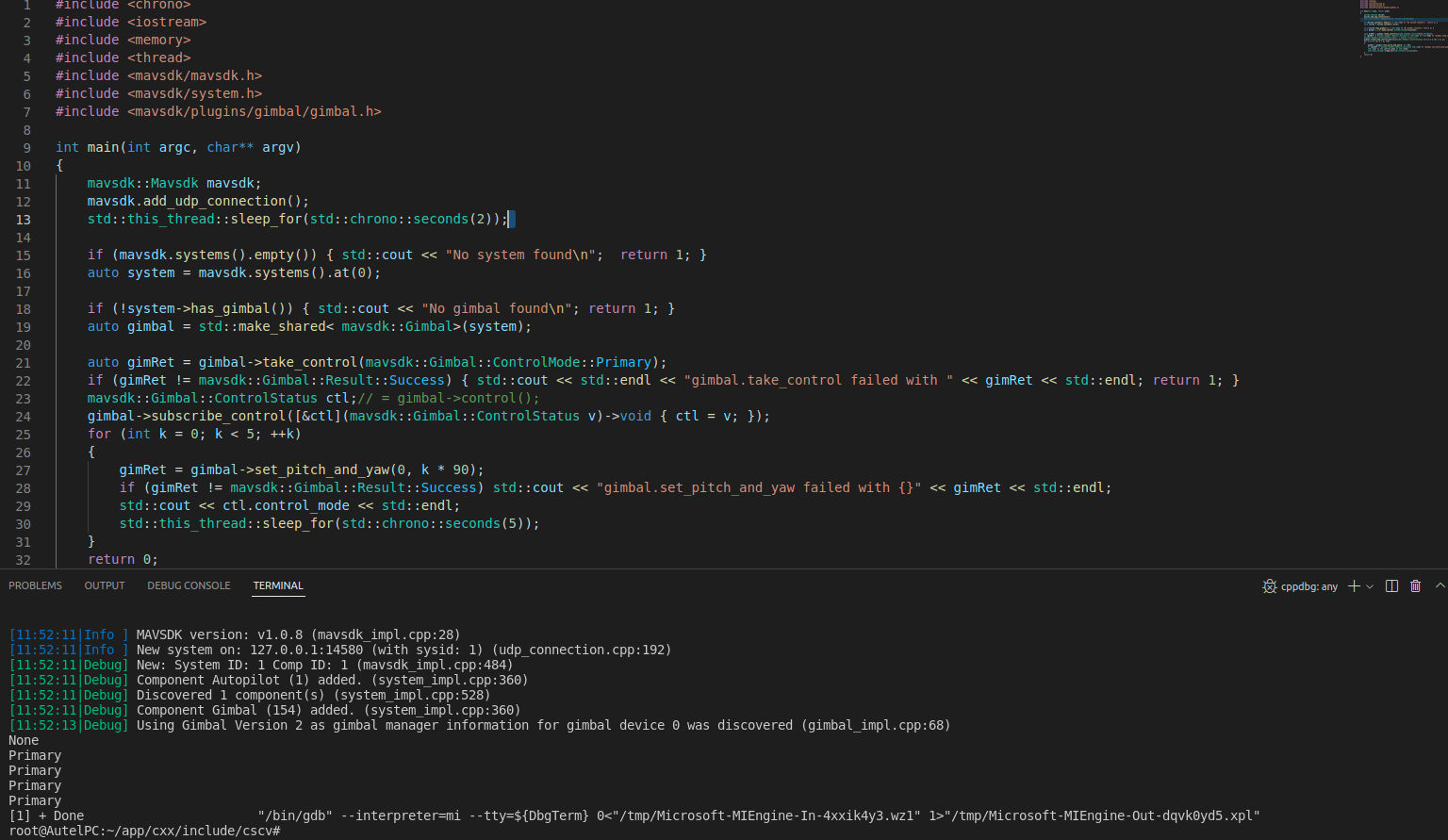
Task: Click the first Primary output line
Action: 35,755
